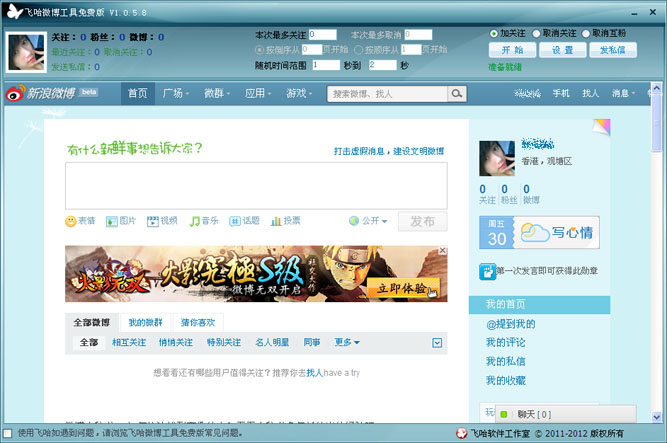The image size is (667, 443).
Task: Click the search magnifier icon
Action: [457, 94]
